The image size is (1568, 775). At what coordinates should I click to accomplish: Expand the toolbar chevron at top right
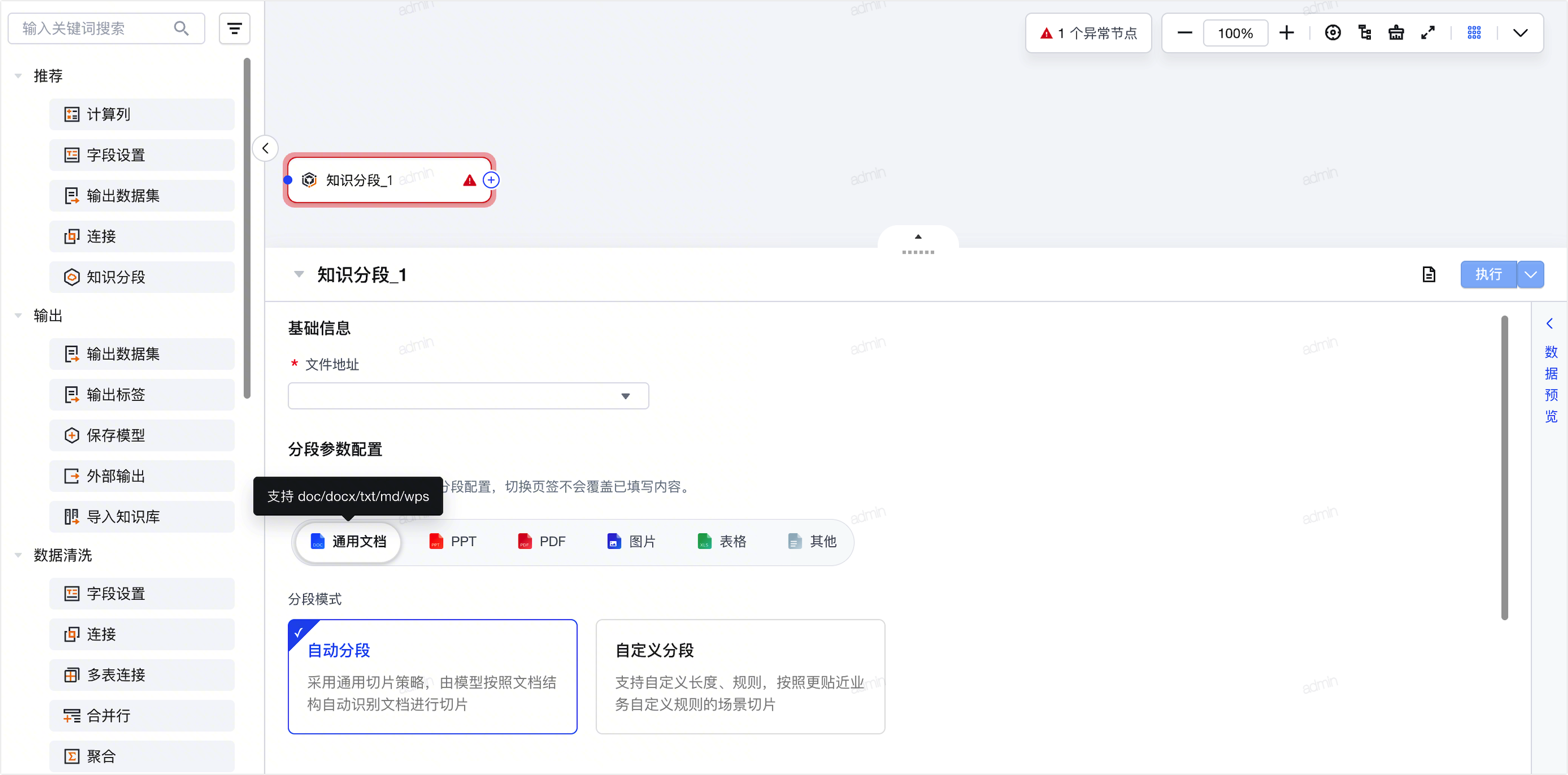1520,33
